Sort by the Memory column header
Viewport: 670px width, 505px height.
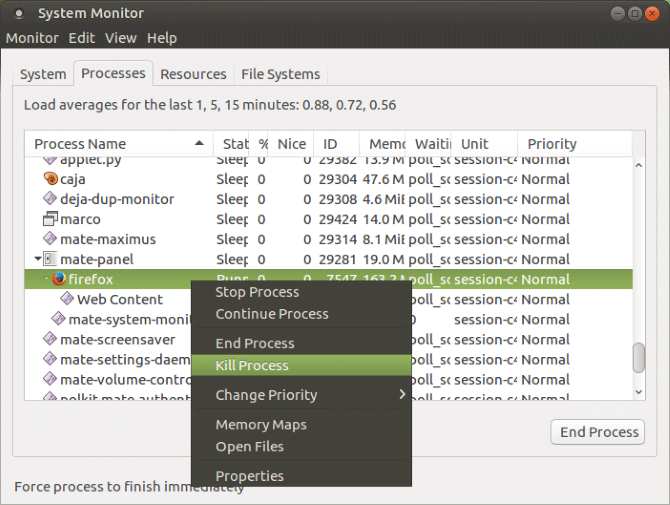382,144
